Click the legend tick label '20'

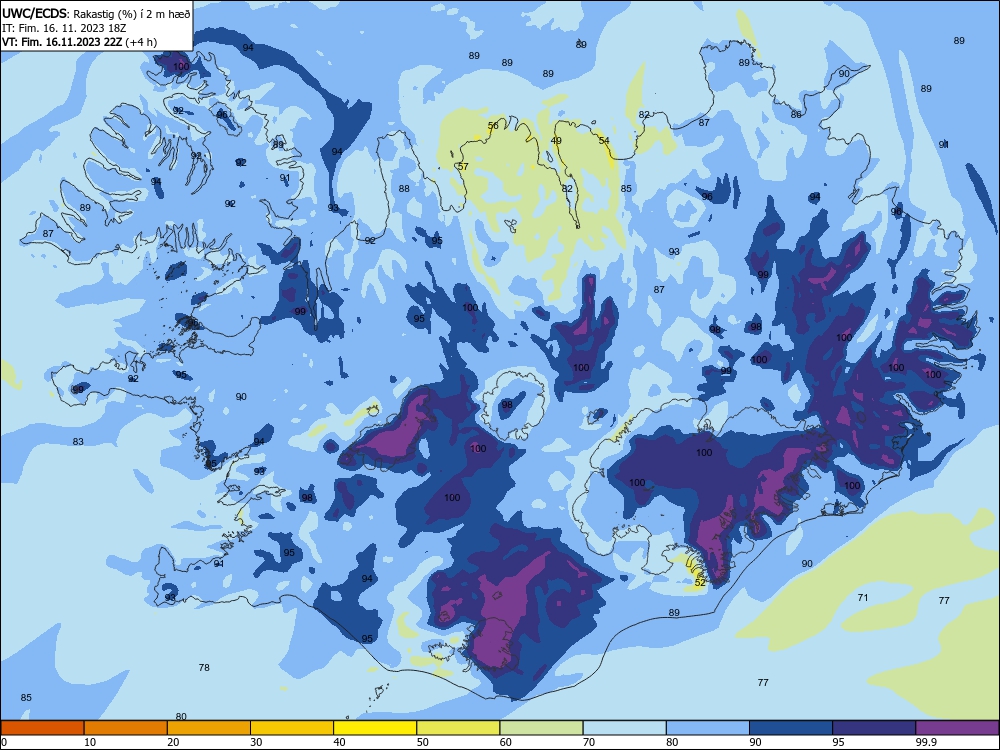(173, 742)
